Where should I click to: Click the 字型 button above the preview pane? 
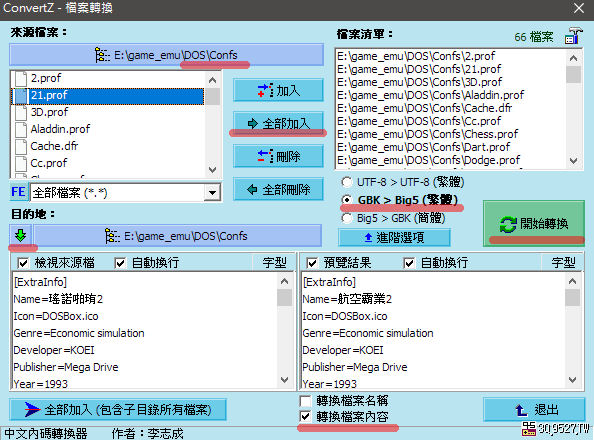(x=563, y=263)
